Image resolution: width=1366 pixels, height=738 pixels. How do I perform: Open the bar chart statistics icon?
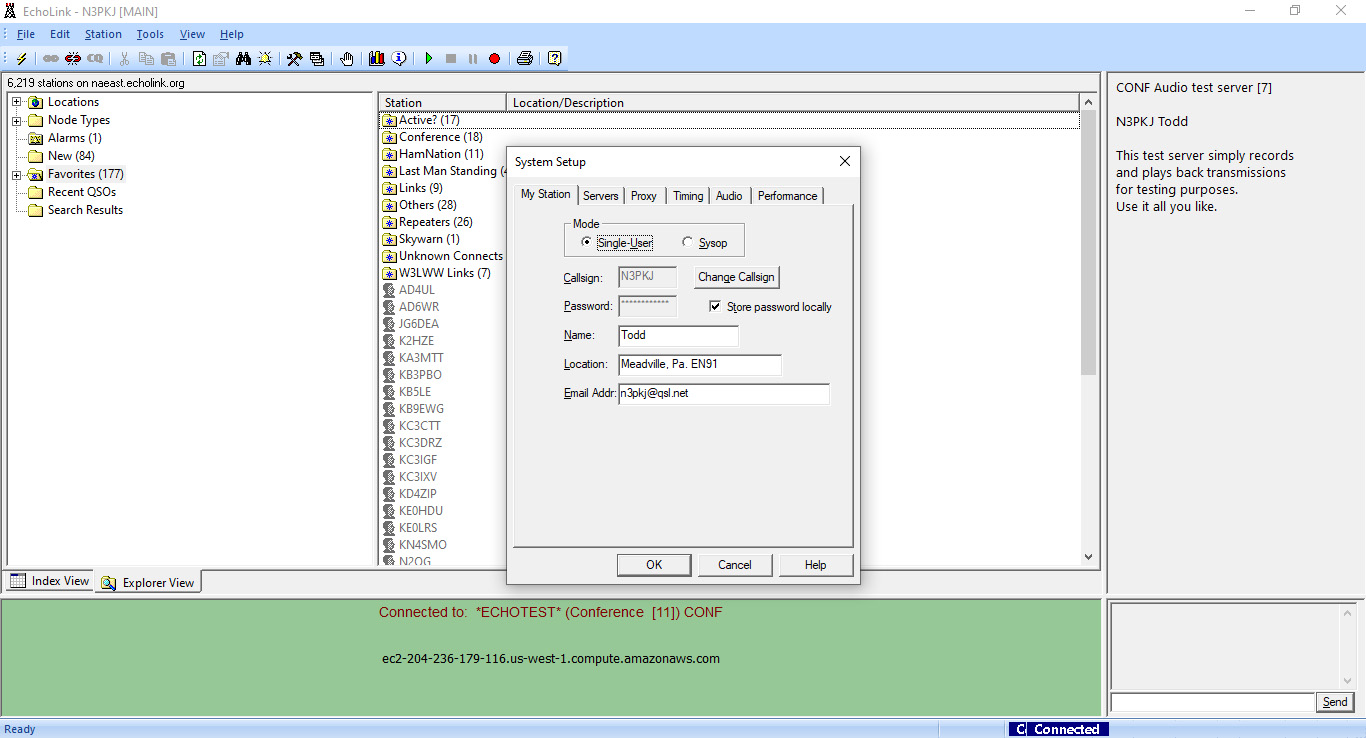(377, 59)
